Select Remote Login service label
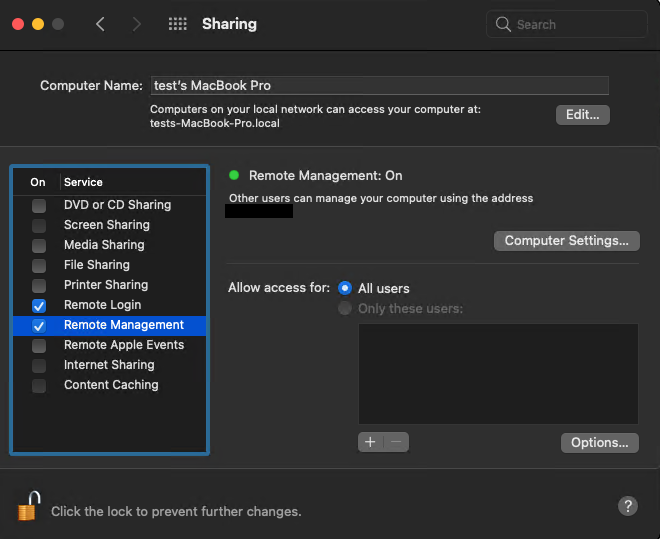This screenshot has width=660, height=539. click(x=103, y=305)
